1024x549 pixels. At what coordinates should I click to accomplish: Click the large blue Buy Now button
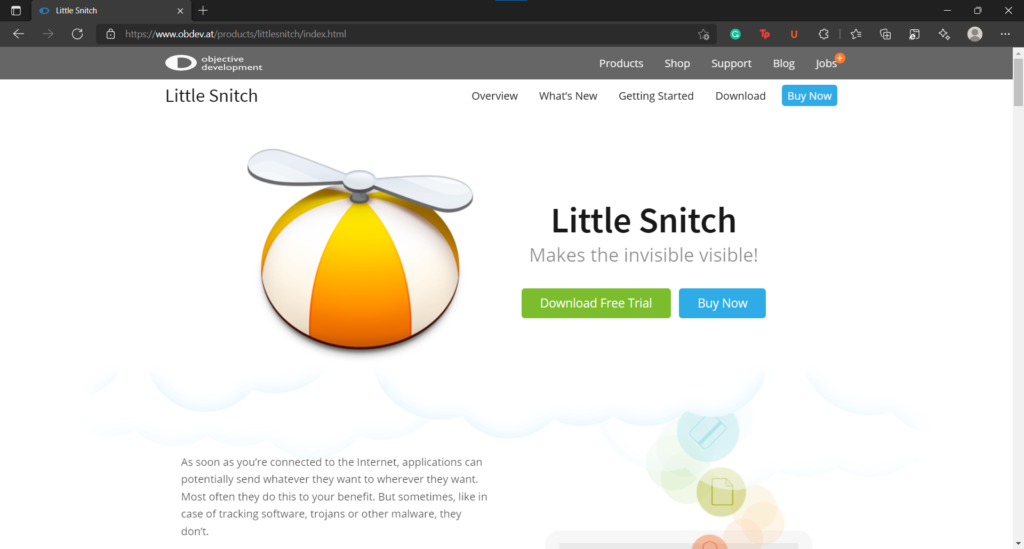[722, 303]
